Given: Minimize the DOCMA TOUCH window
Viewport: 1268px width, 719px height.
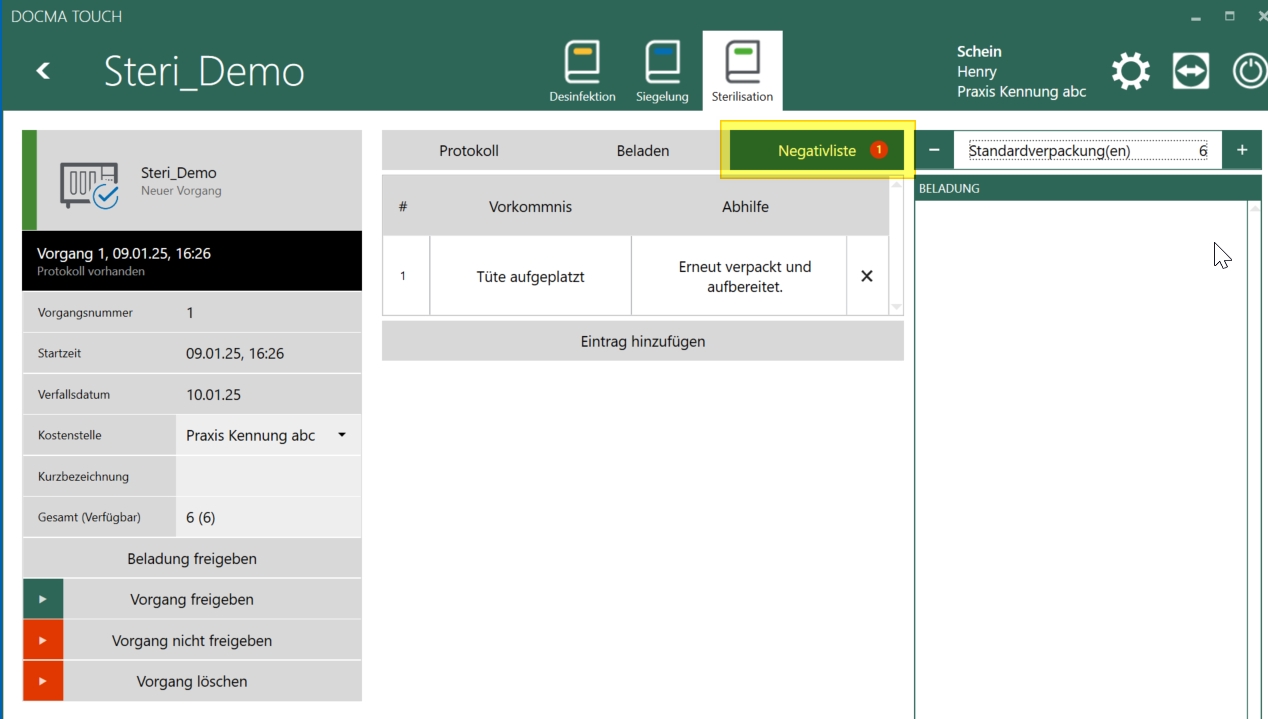Looking at the screenshot, I should pos(1196,17).
